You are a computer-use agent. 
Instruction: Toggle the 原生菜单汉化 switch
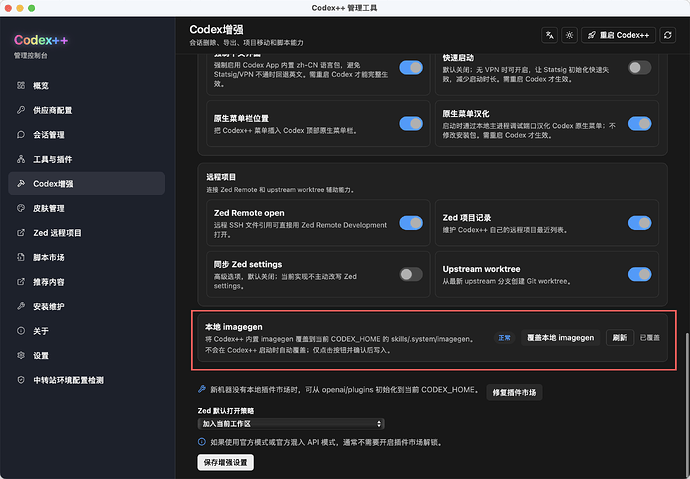click(639, 124)
